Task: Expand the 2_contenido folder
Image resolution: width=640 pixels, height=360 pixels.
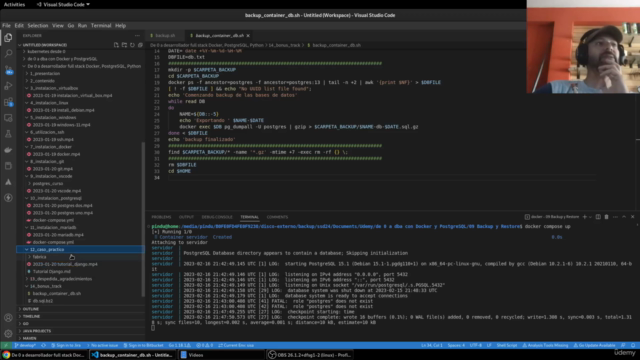Action: click(42, 81)
